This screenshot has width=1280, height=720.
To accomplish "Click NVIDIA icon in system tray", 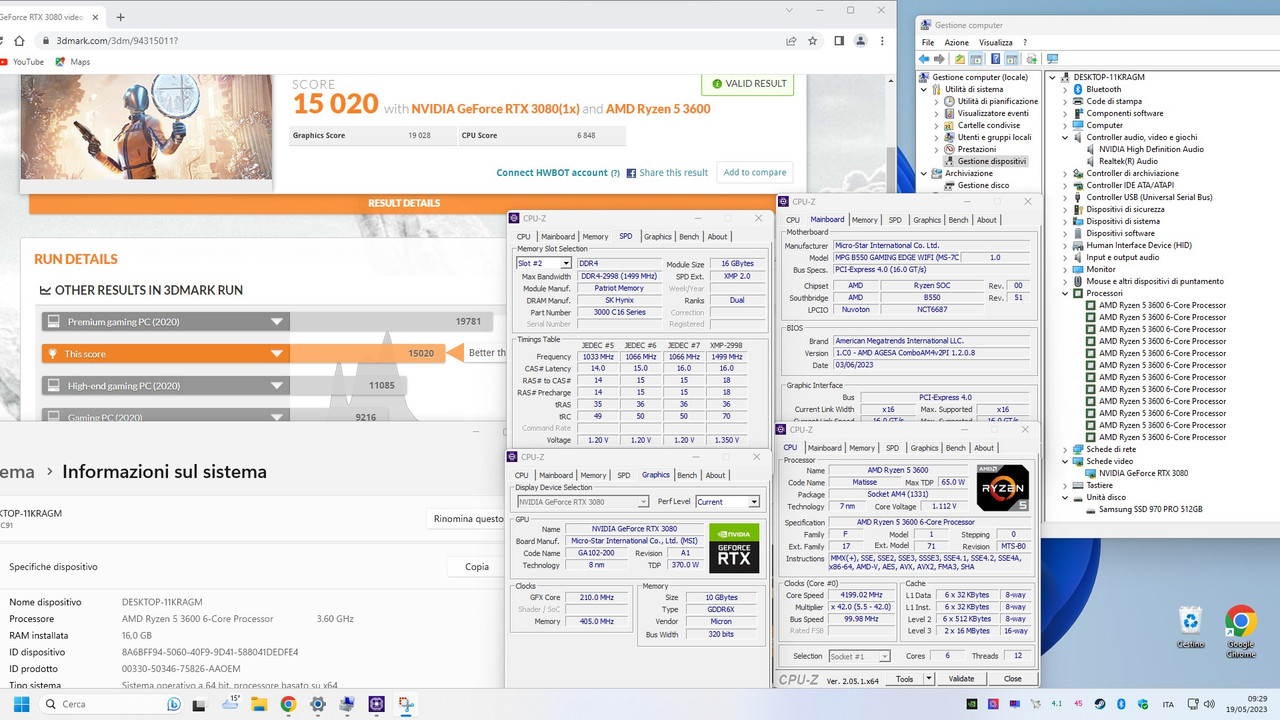I will [x=972, y=704].
